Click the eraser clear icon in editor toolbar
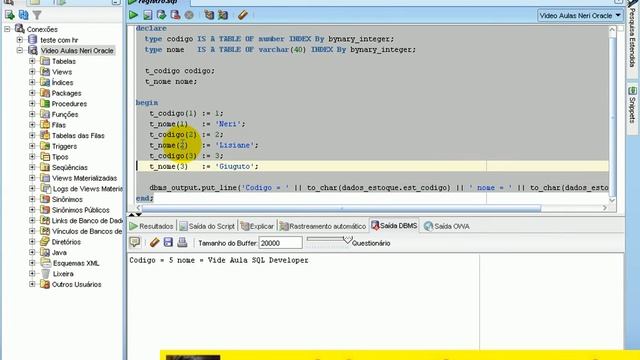The image size is (640, 360). 242,15
